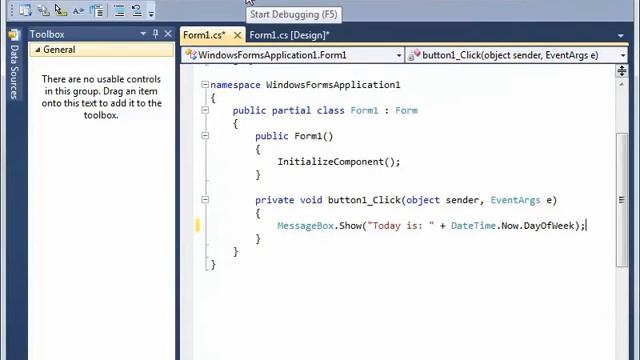Click the yellow change marker in editor margin
640x360 pixels.
click(x=198, y=225)
